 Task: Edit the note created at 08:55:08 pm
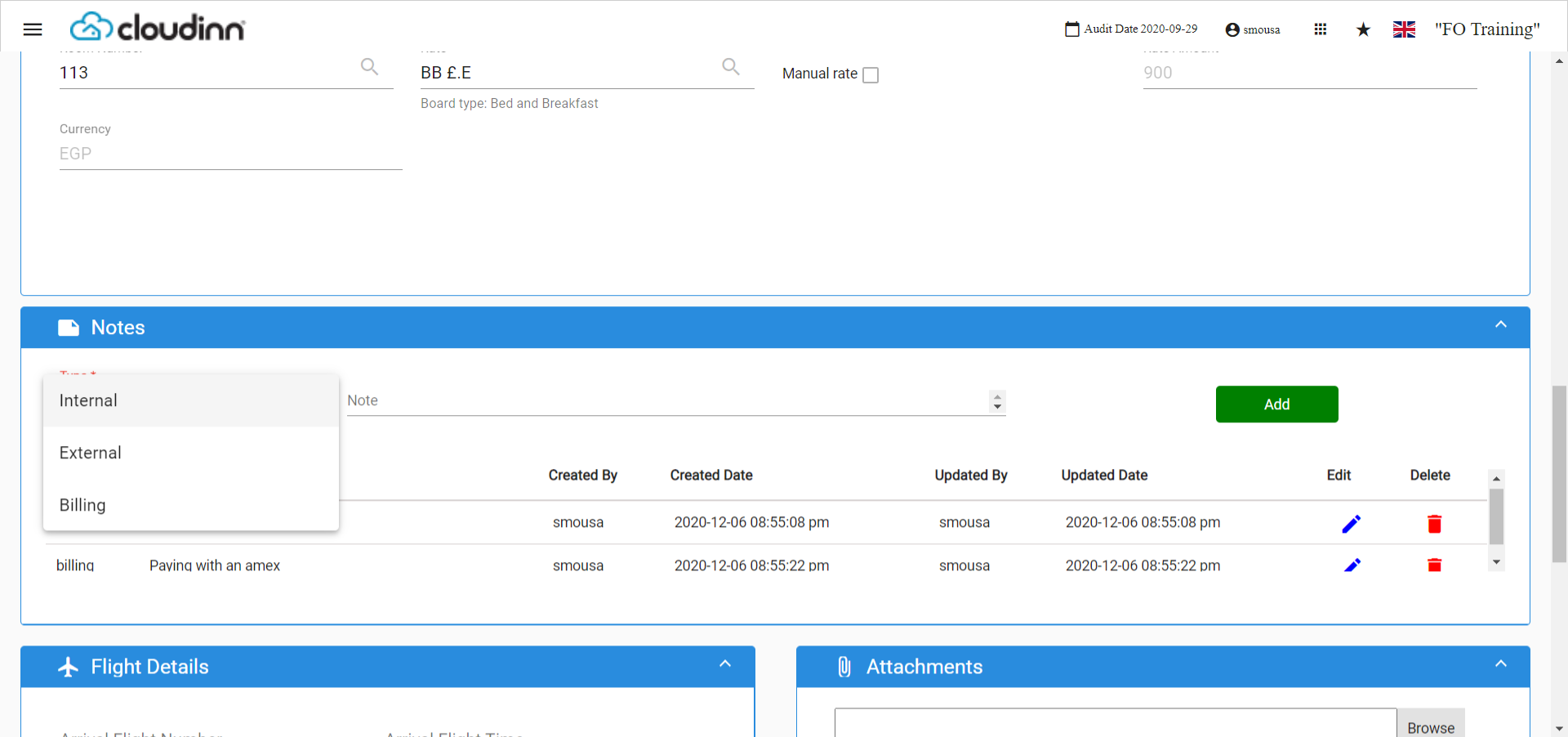tap(1352, 524)
